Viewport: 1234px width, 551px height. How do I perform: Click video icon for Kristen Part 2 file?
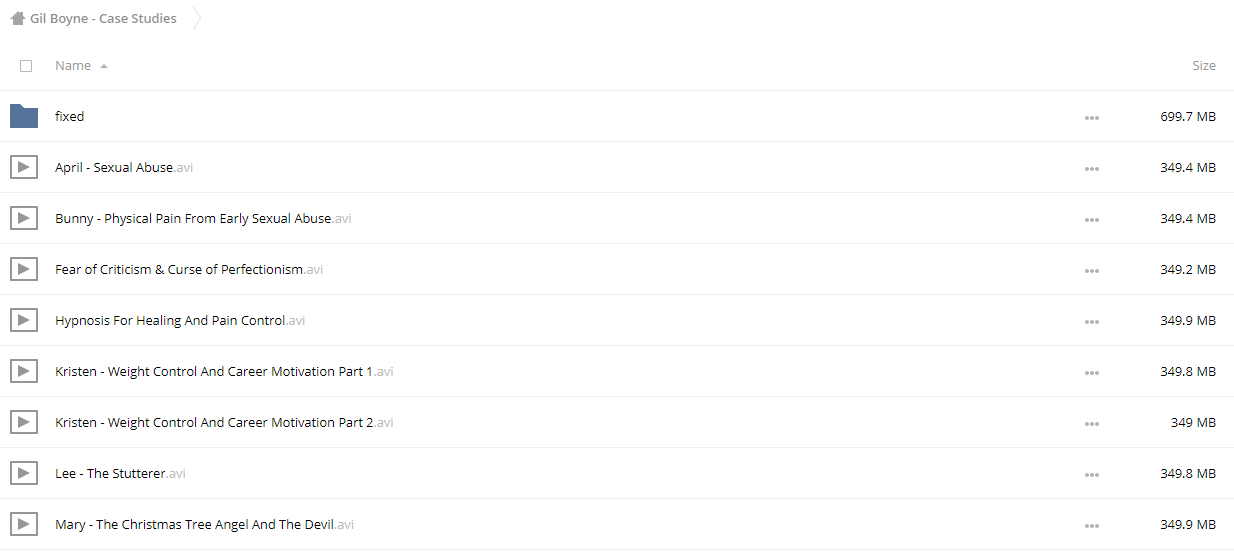pyautogui.click(x=24, y=422)
